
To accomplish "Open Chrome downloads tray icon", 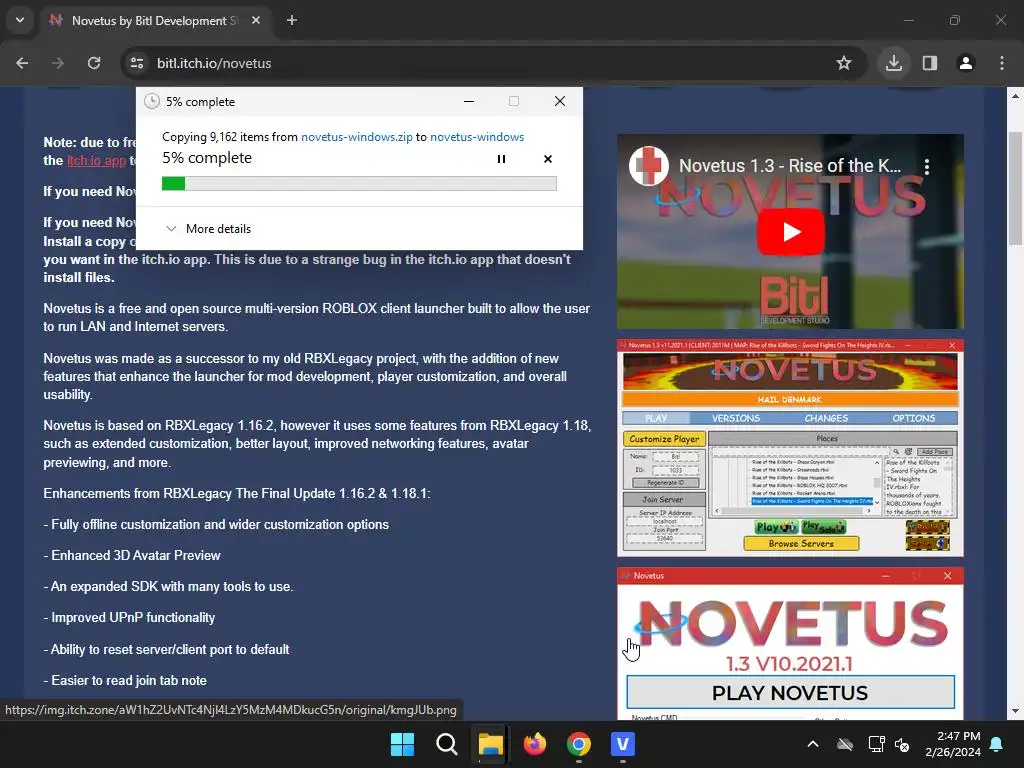I will [x=894, y=63].
